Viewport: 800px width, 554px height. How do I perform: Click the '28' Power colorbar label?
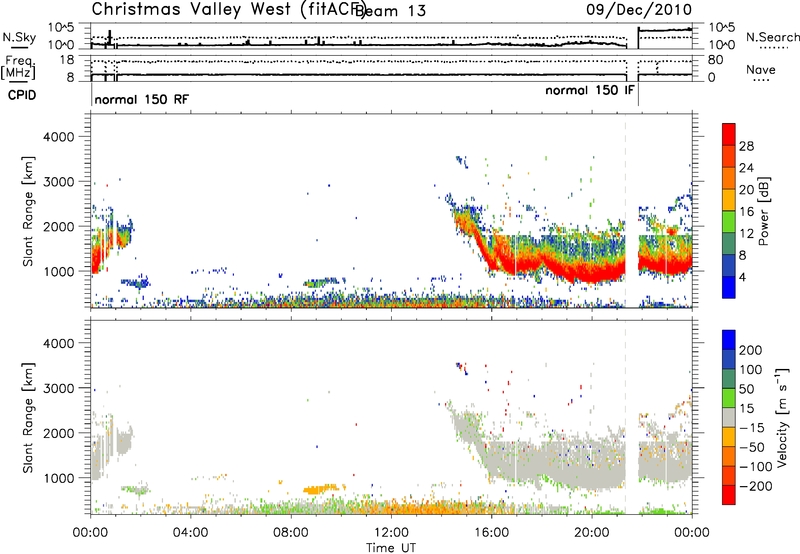click(746, 146)
